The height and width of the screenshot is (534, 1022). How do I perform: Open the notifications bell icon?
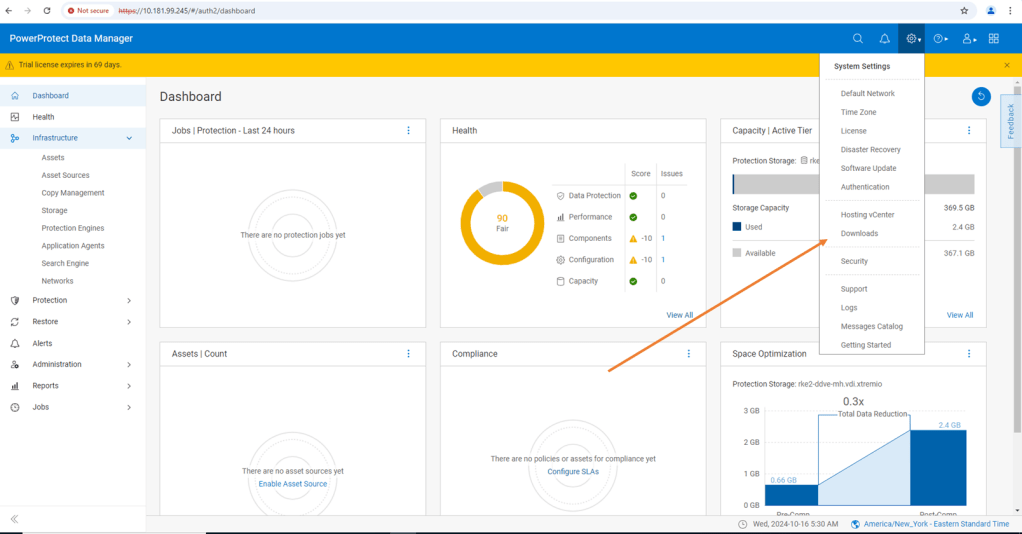[x=884, y=39]
